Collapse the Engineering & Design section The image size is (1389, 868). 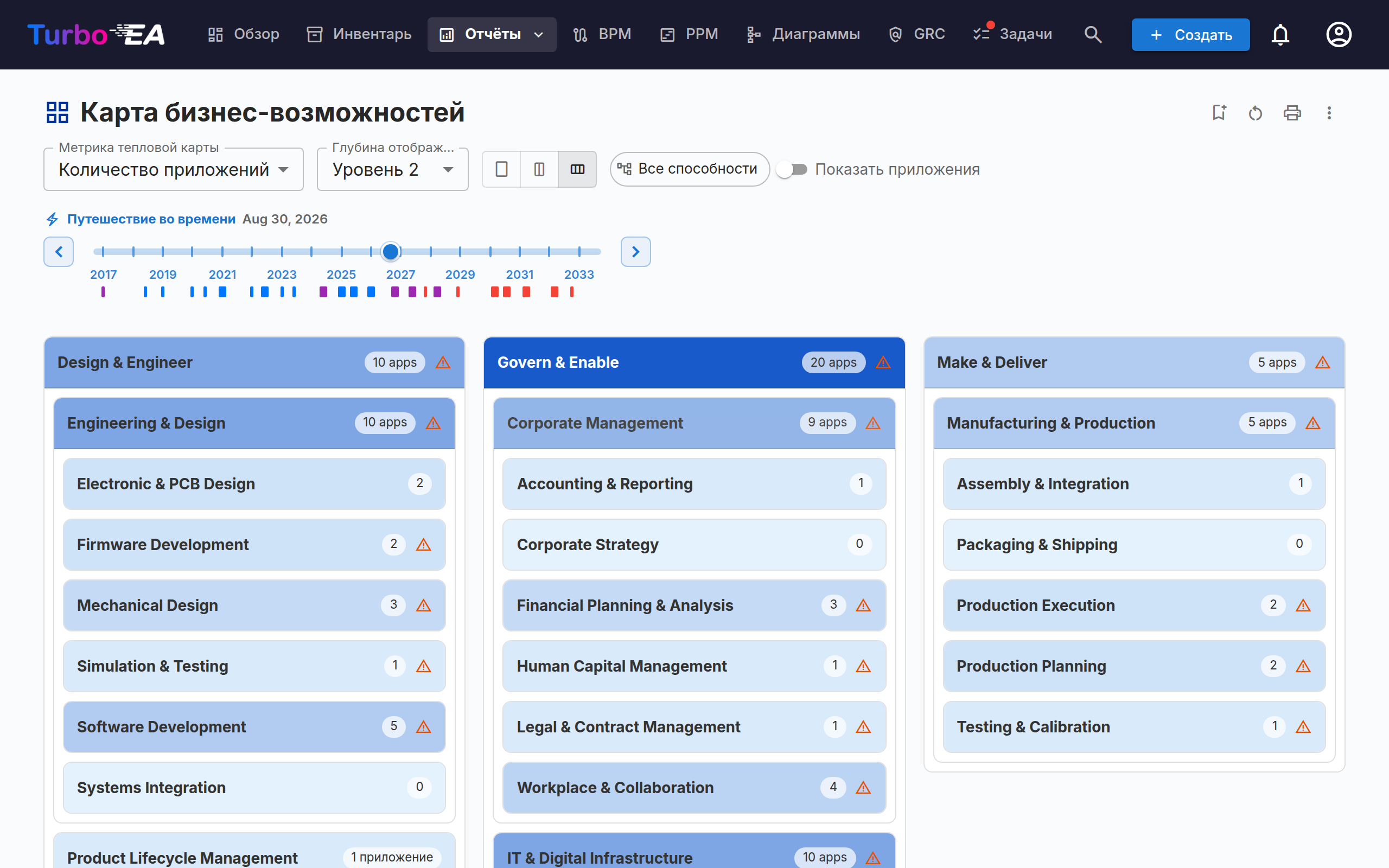pyautogui.click(x=254, y=423)
